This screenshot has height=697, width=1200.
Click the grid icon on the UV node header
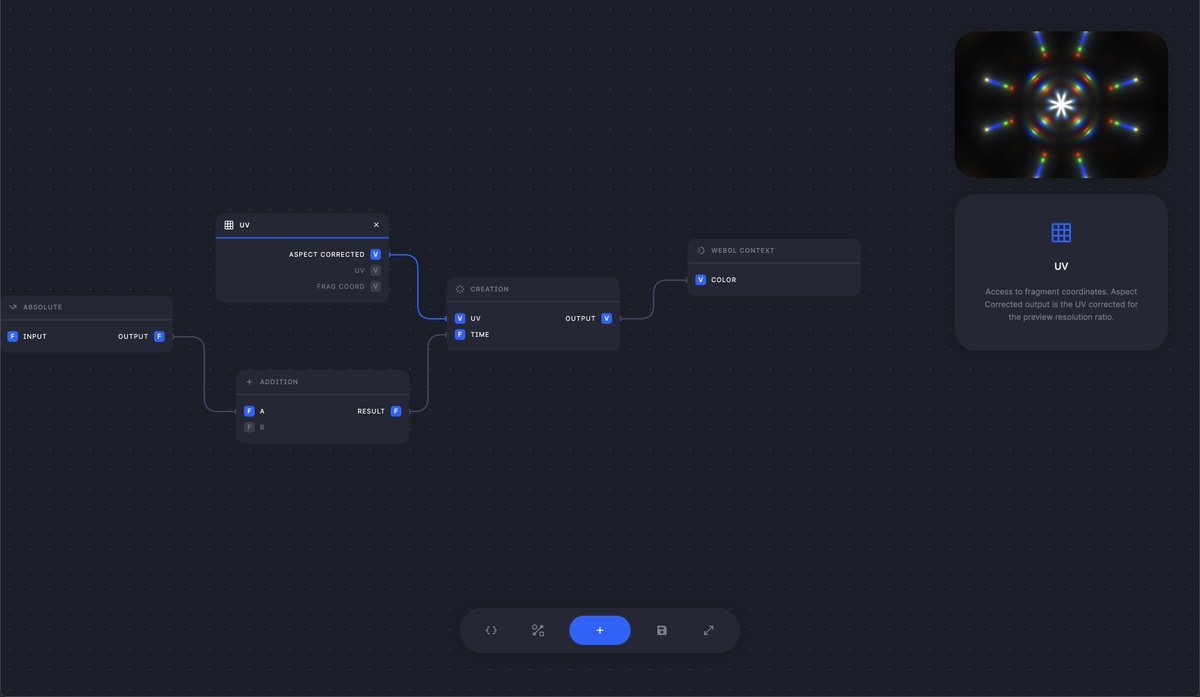click(x=229, y=225)
